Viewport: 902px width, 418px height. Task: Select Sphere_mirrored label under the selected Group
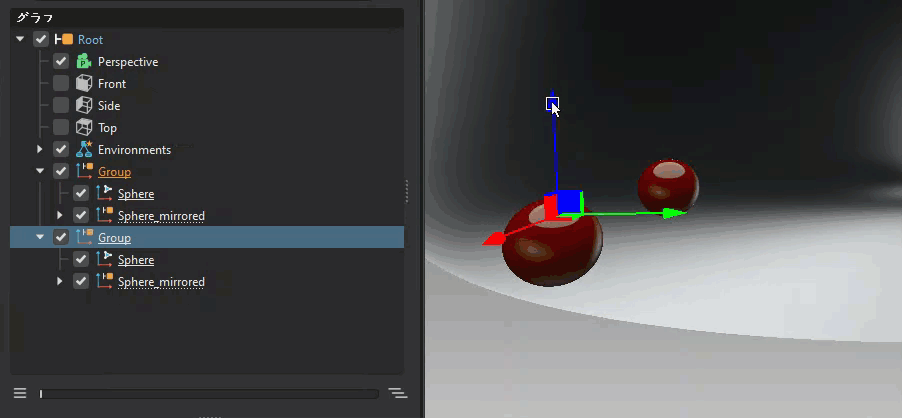tap(161, 282)
